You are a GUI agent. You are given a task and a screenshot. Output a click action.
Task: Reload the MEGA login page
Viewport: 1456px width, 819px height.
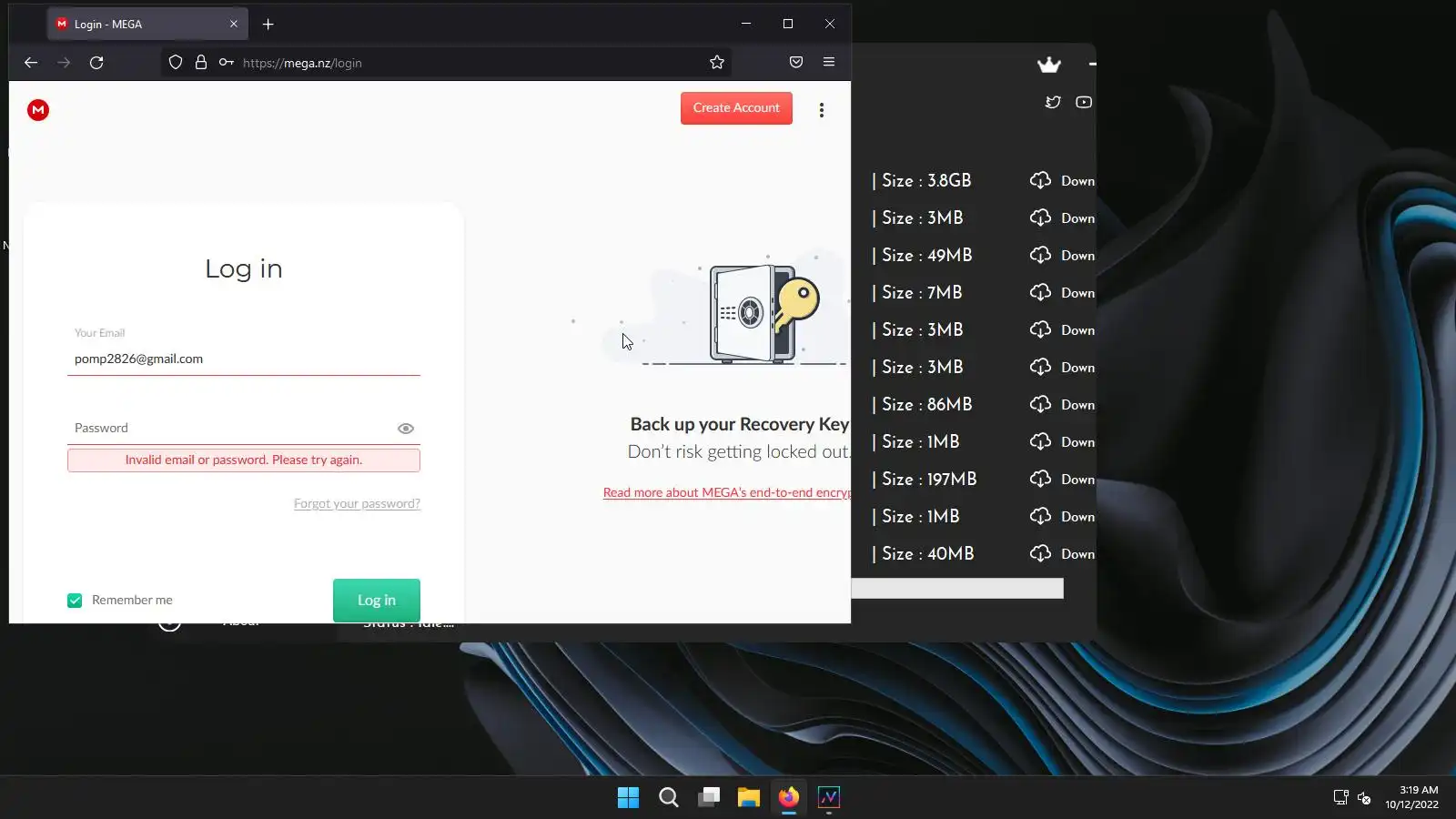coord(96,63)
